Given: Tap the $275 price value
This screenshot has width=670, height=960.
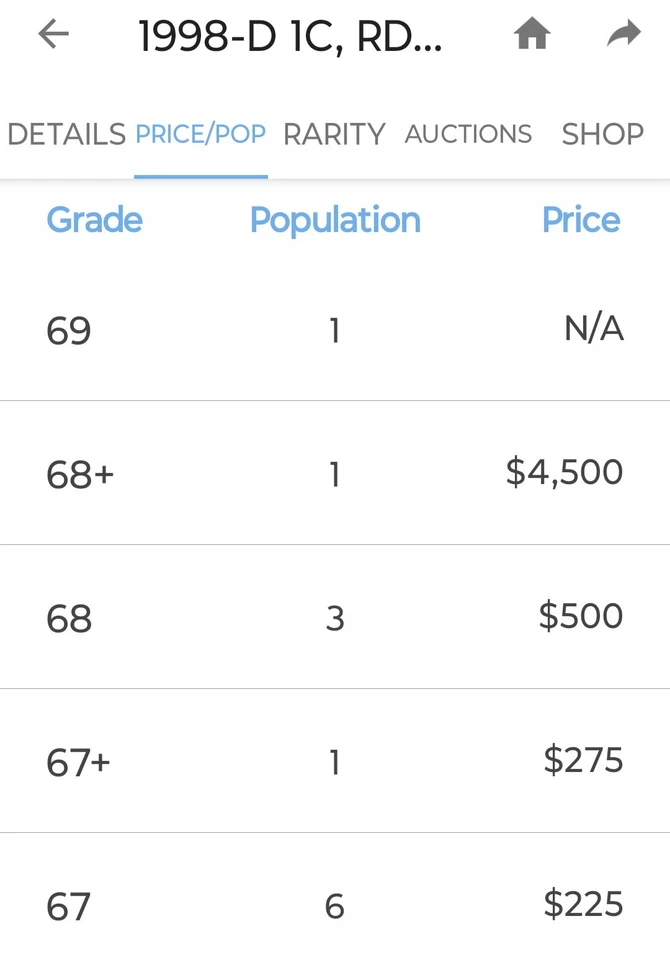Looking at the screenshot, I should point(583,760).
